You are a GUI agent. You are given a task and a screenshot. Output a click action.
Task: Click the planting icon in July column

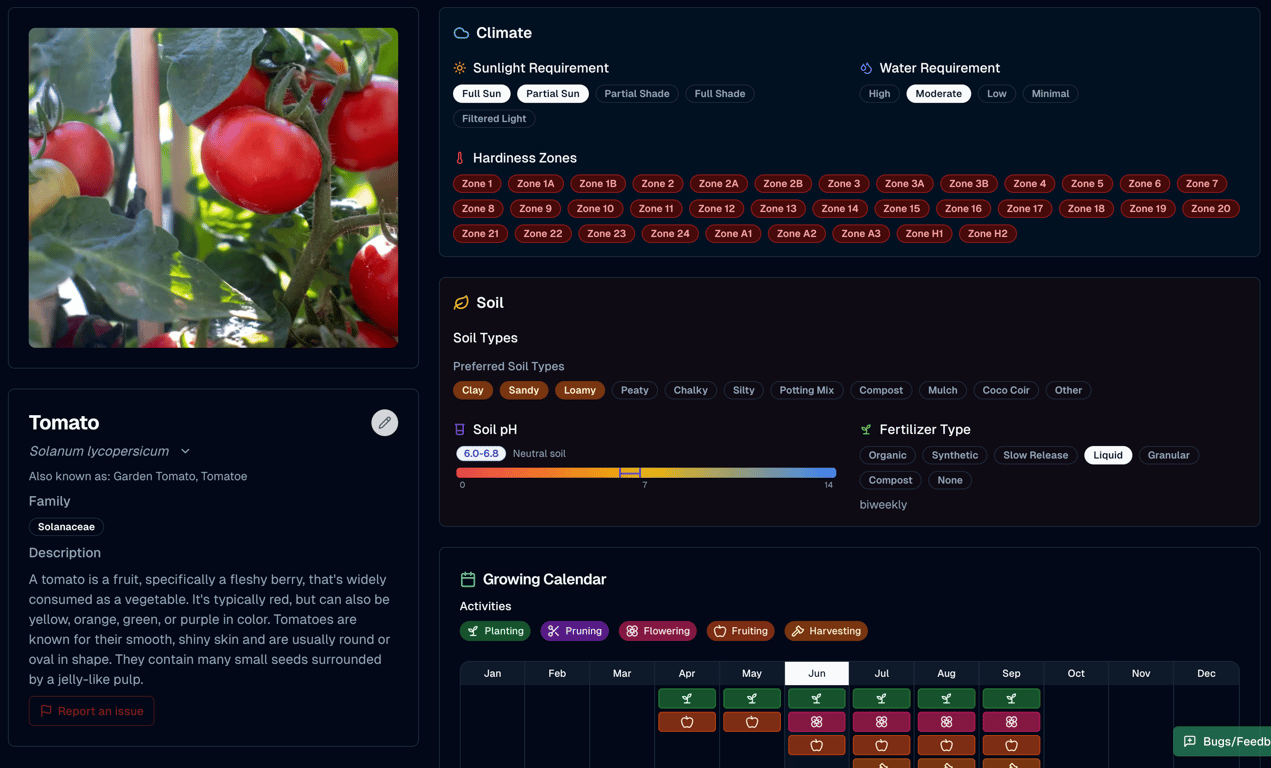(882, 698)
